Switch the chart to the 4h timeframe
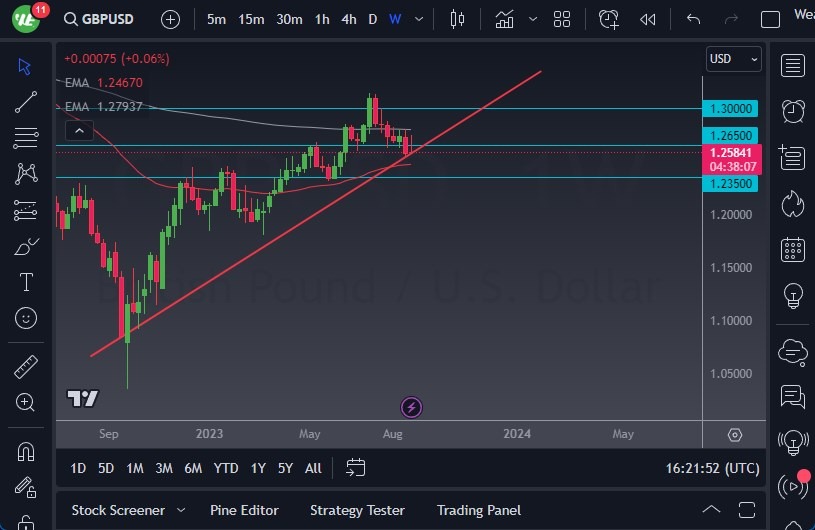 coord(348,19)
